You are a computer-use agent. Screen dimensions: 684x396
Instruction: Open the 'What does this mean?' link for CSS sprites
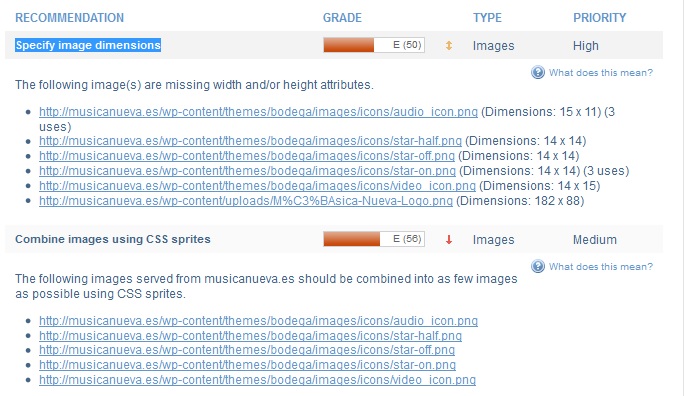(x=601, y=266)
